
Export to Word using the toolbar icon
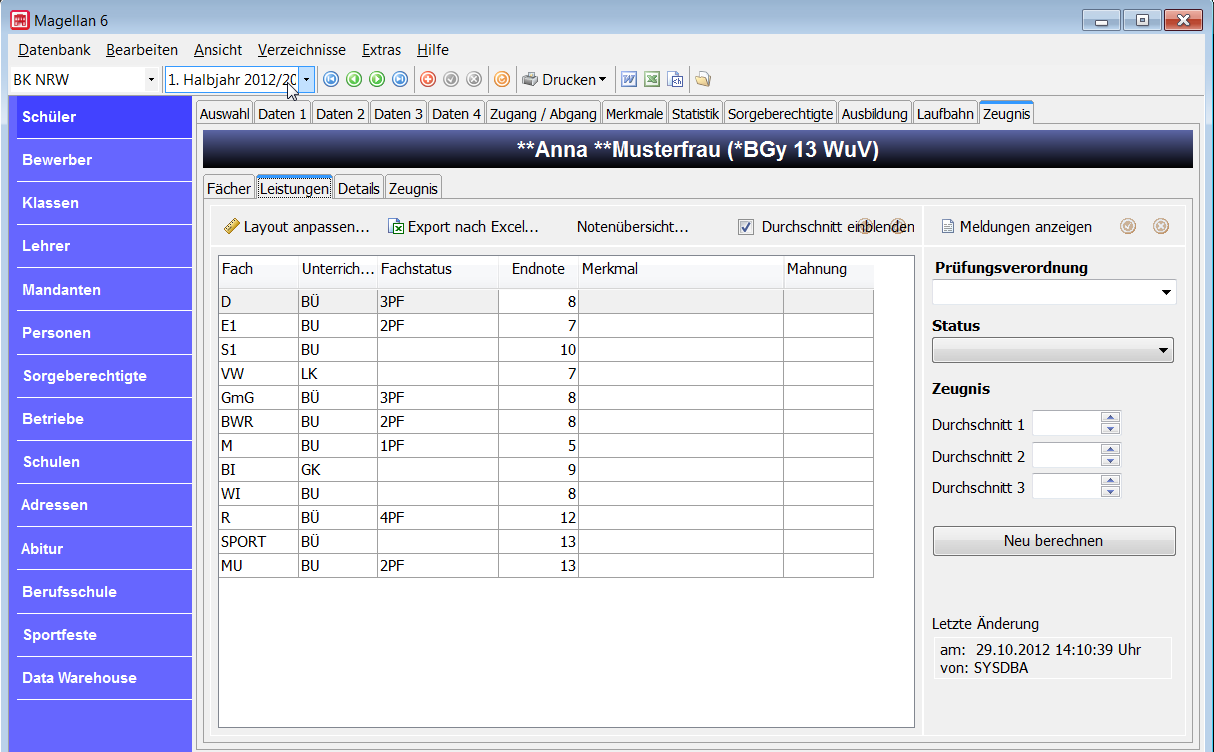(x=629, y=79)
